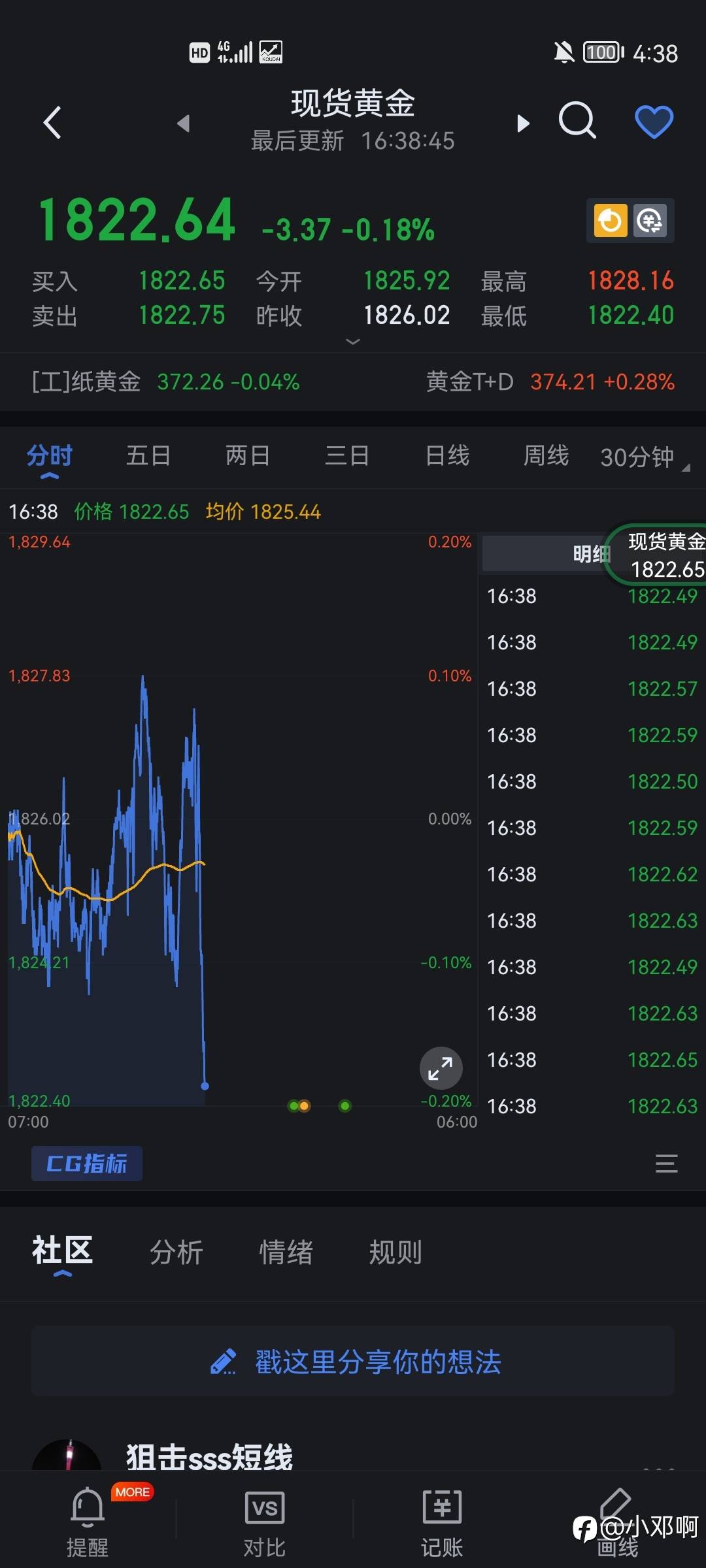The image size is (706, 1568).
Task: Open the hamburger menu below chart
Action: pyautogui.click(x=666, y=1164)
